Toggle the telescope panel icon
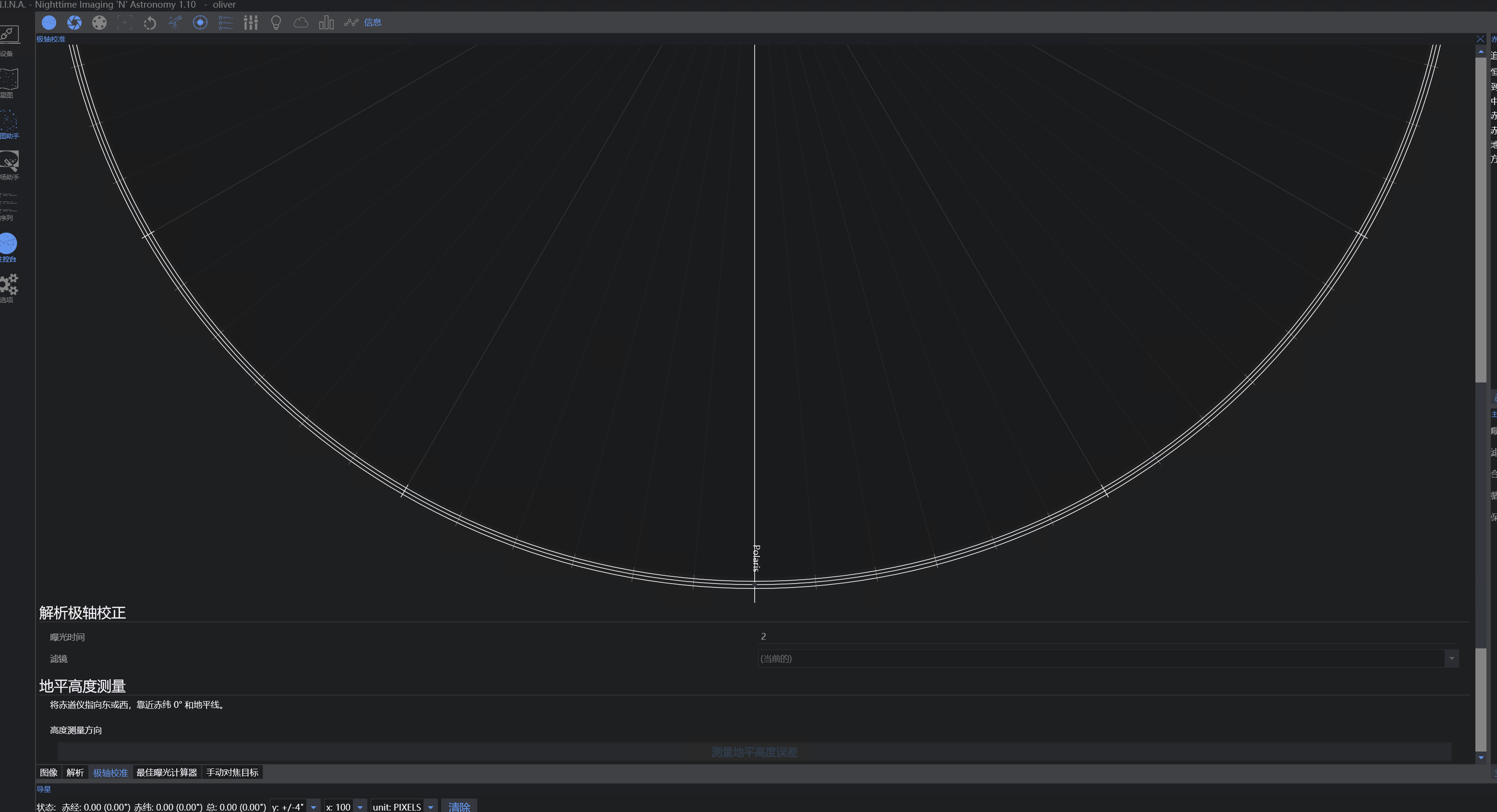 click(175, 23)
